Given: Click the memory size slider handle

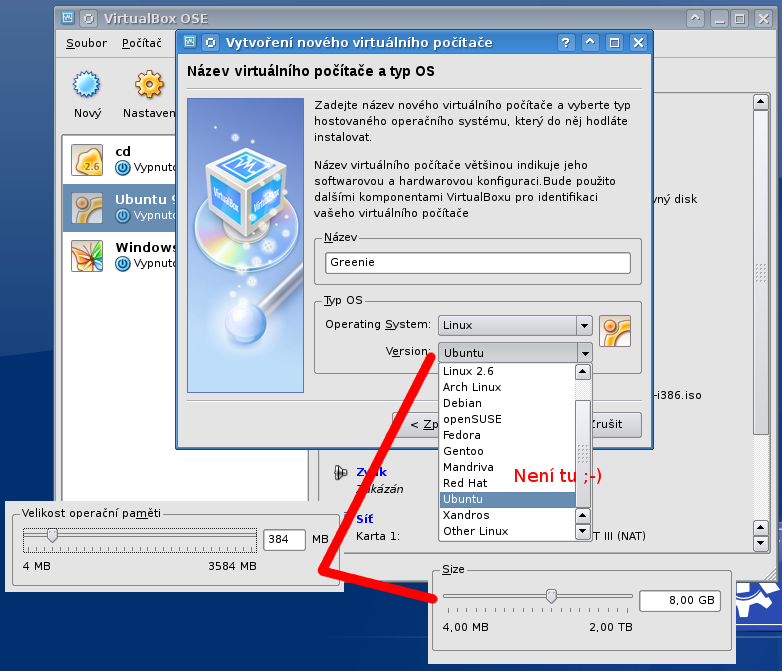Looking at the screenshot, I should pos(52,535).
